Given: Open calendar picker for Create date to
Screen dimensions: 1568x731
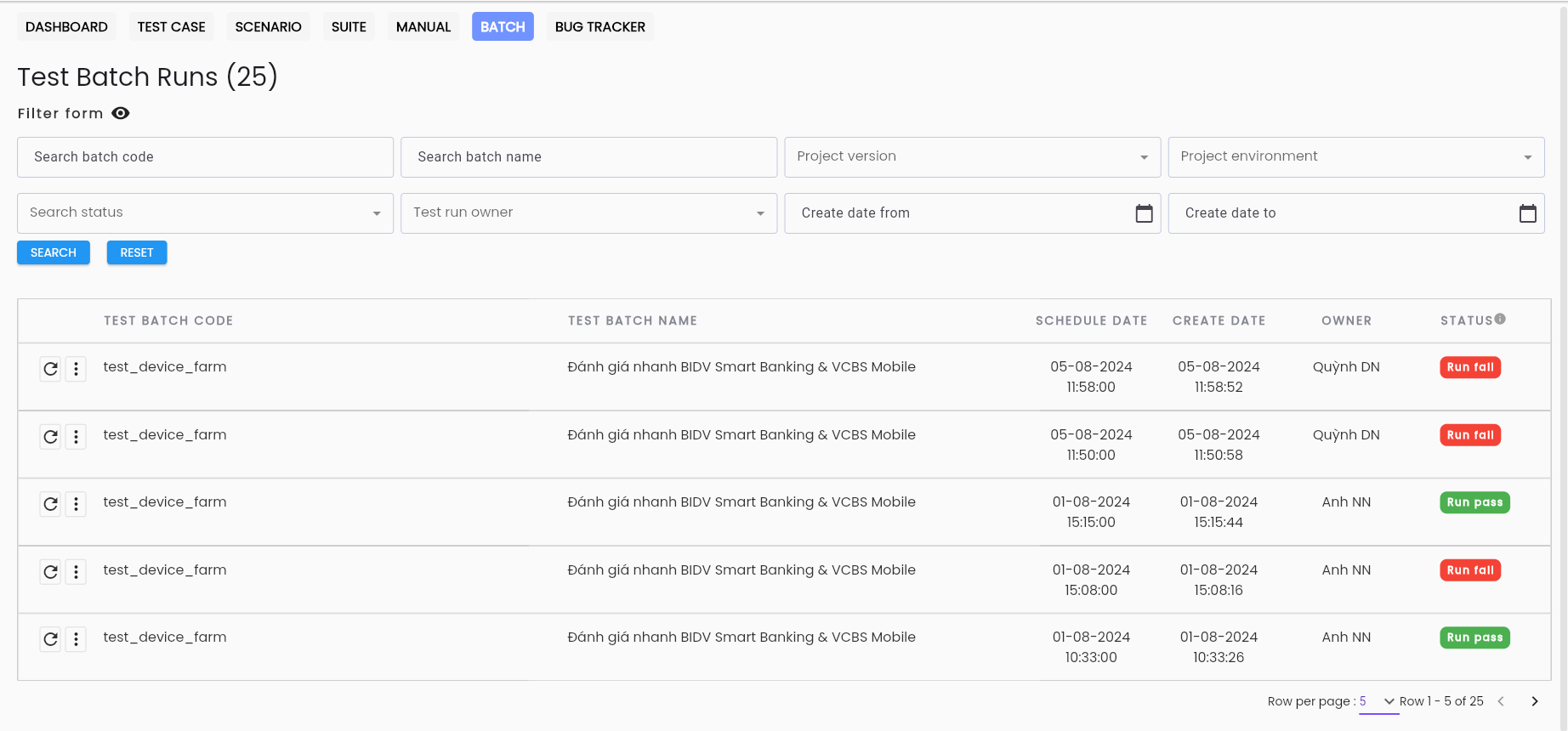Looking at the screenshot, I should (1528, 213).
